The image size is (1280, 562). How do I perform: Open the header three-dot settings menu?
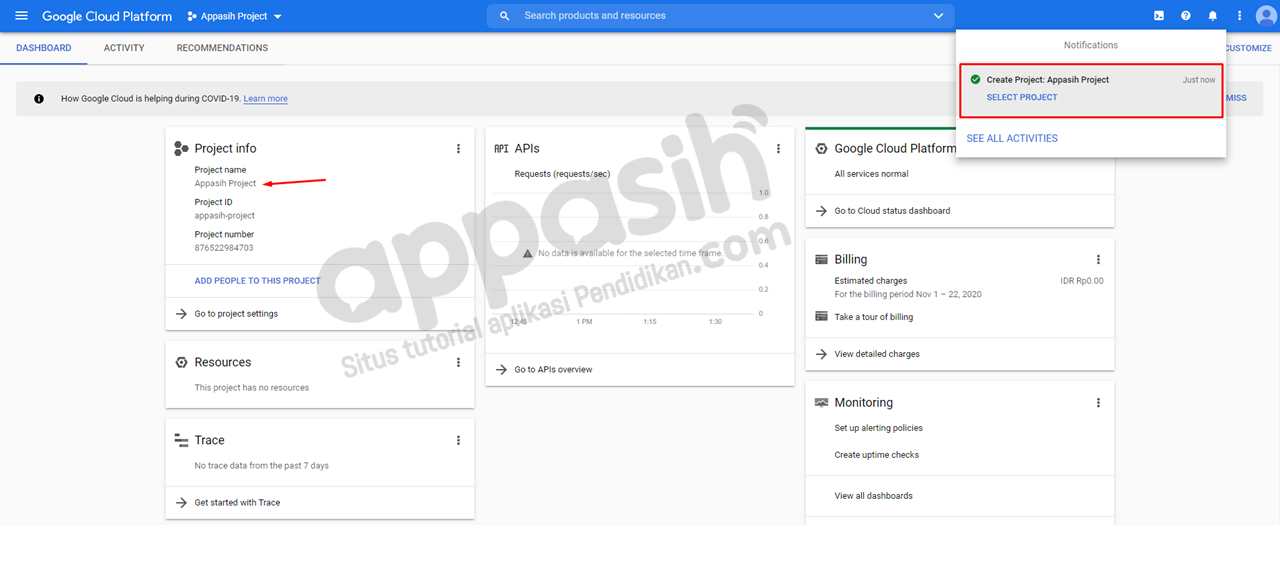[x=1239, y=16]
